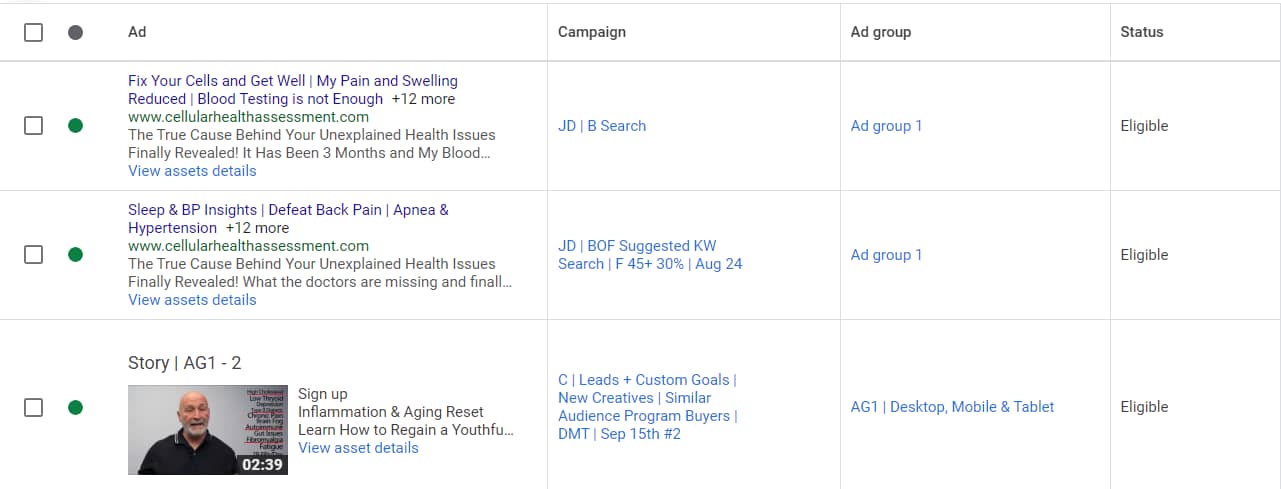Select the Fix Your Cells ad checkbox
Screen dimensions: 1281x489
tap(33, 126)
